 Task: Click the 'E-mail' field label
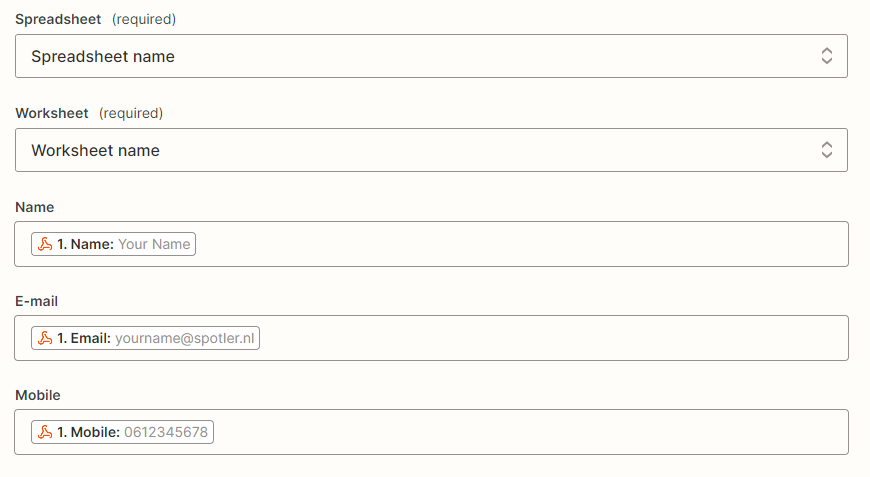click(x=37, y=301)
